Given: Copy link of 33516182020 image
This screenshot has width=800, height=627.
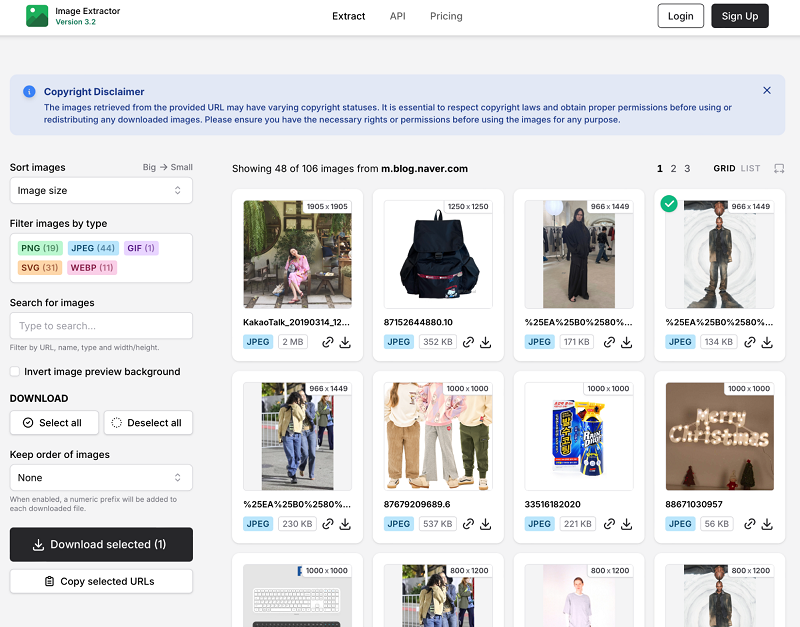Looking at the screenshot, I should 608,524.
